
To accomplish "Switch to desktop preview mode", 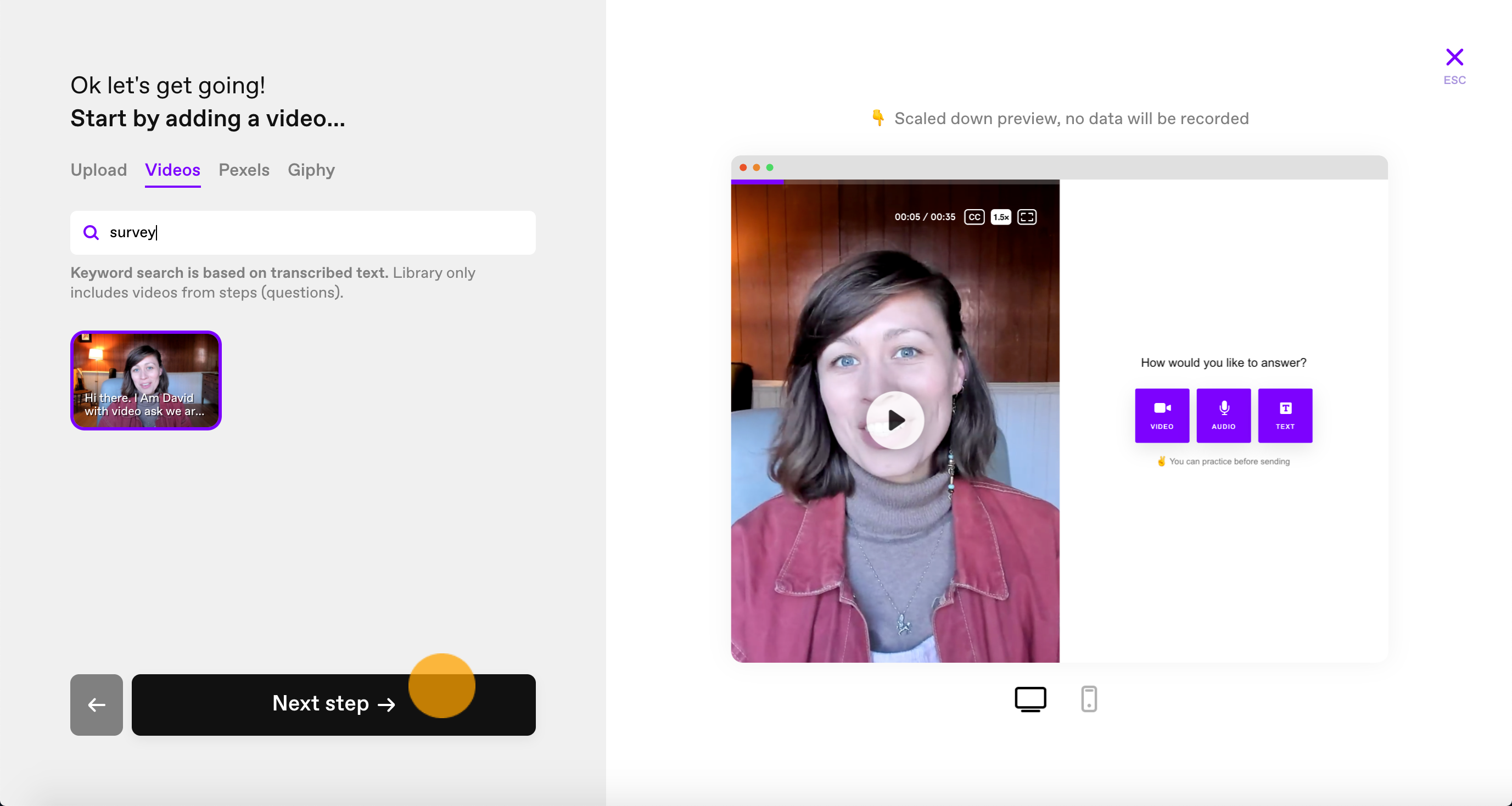I will pyautogui.click(x=1030, y=698).
